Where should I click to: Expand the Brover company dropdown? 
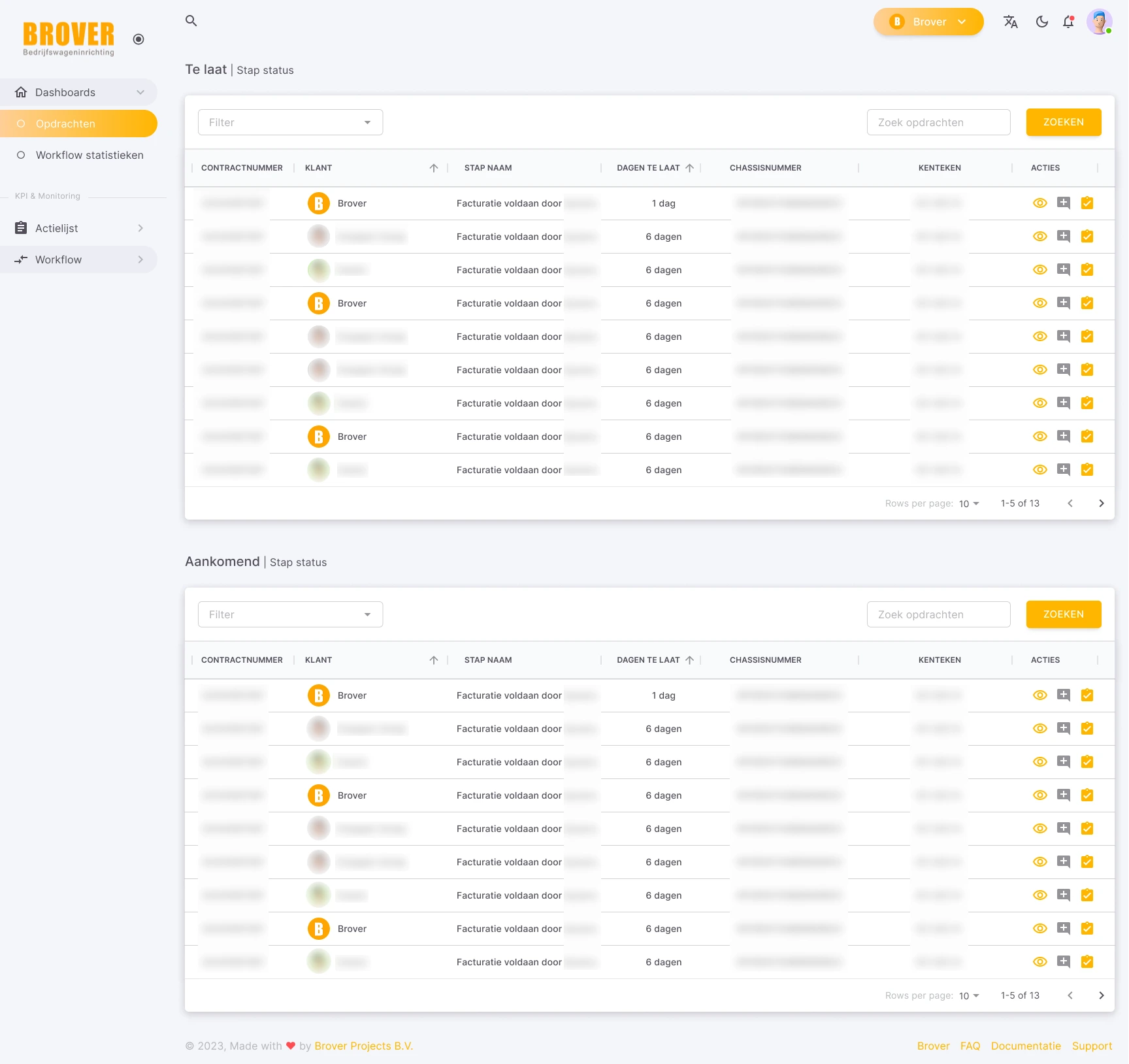point(928,22)
